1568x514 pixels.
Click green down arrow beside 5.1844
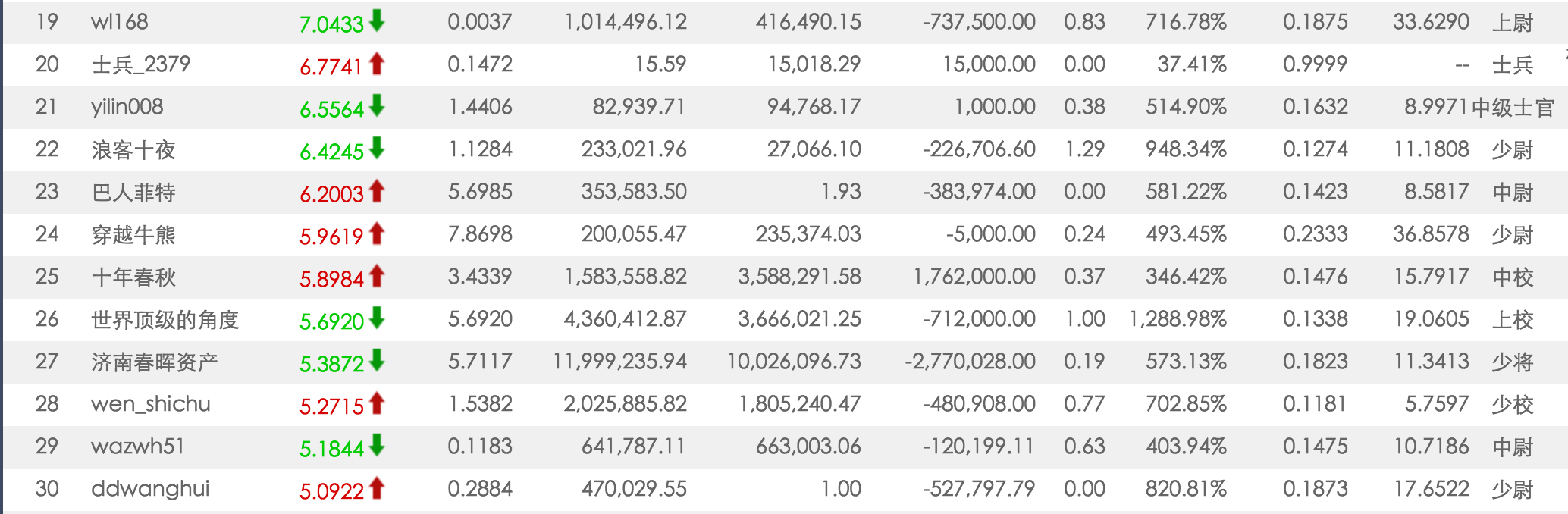[x=377, y=446]
